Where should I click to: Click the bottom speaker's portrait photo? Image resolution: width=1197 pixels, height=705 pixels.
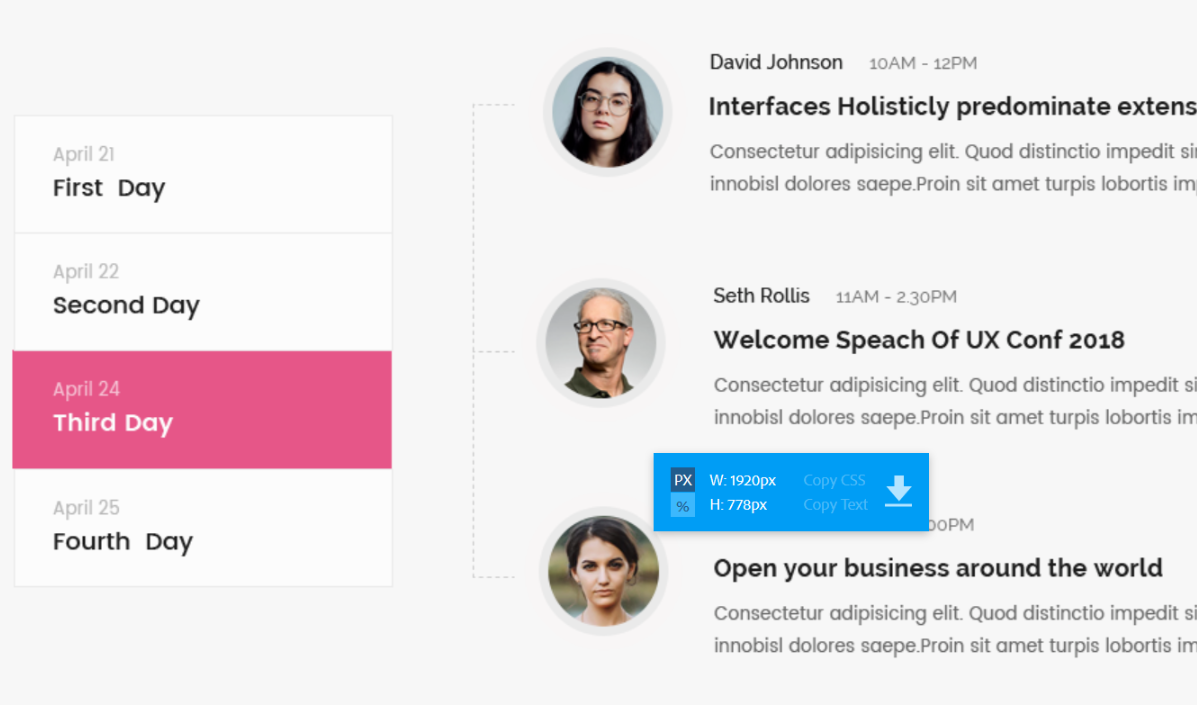coord(604,572)
